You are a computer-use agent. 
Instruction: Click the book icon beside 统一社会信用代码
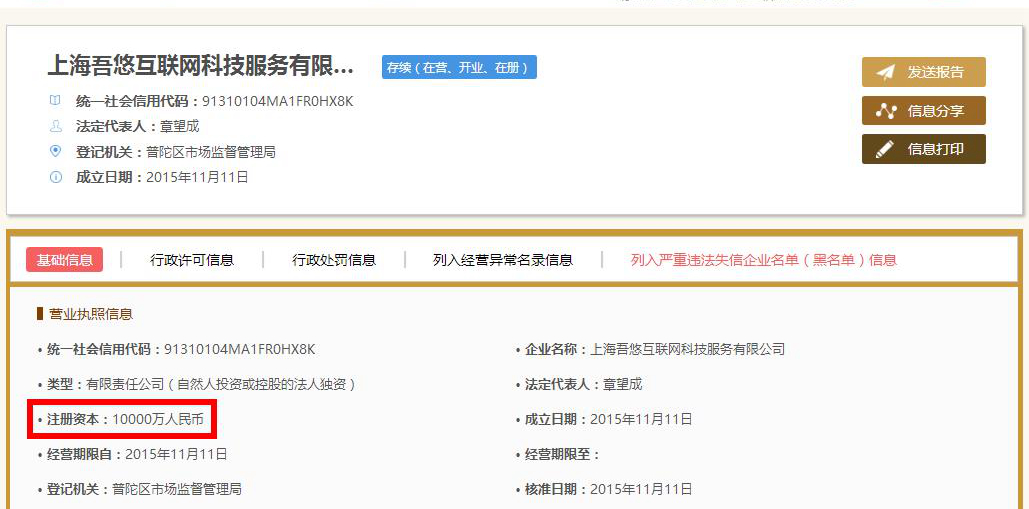coord(56,101)
